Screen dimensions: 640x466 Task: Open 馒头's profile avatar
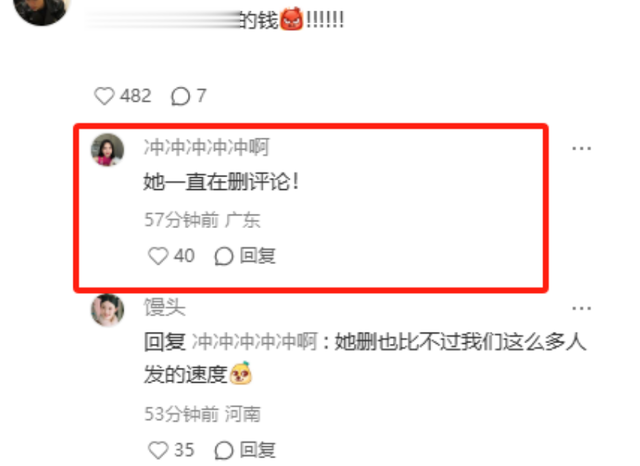(107, 311)
